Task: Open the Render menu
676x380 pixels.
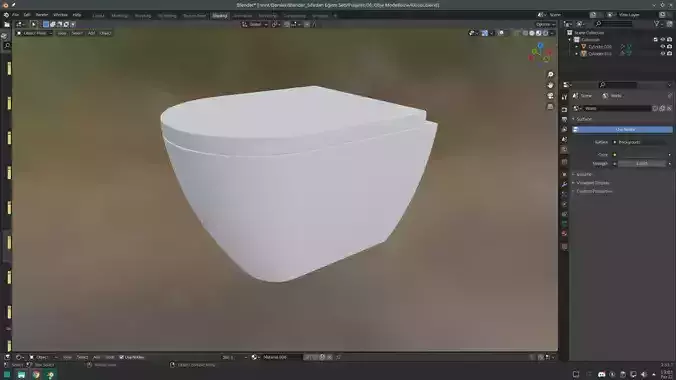Action: coord(42,15)
